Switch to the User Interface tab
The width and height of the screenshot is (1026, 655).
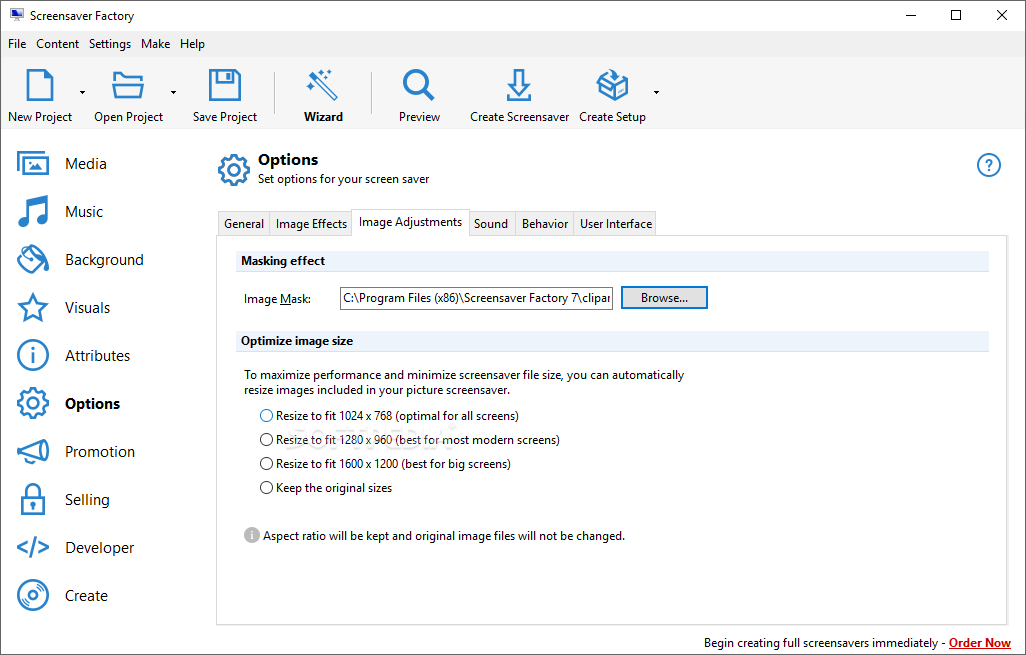coord(616,224)
